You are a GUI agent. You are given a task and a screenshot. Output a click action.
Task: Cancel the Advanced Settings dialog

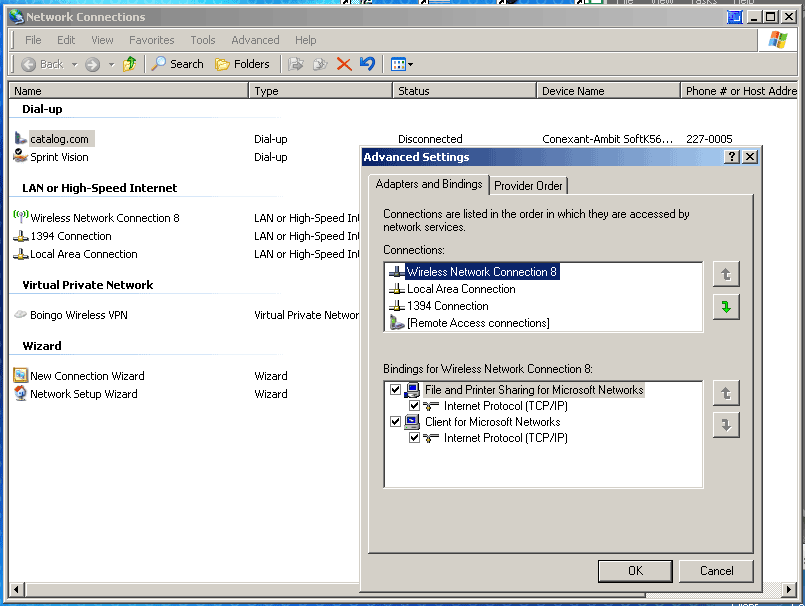(x=716, y=571)
